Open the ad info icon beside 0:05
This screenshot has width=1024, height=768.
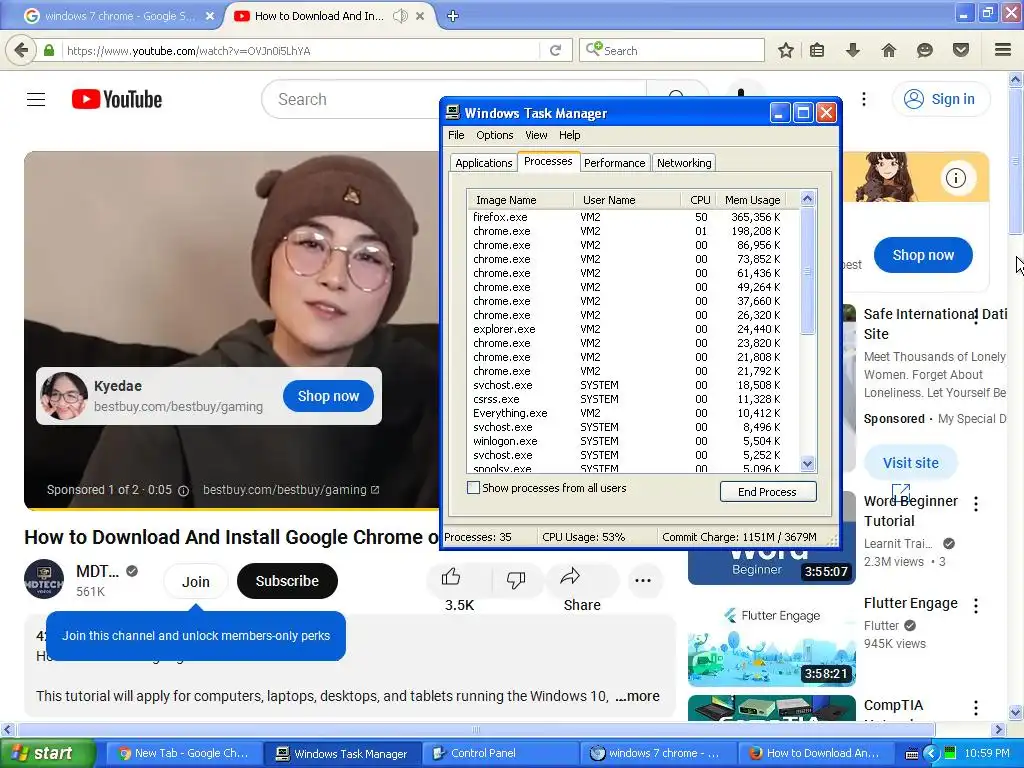coord(184,490)
